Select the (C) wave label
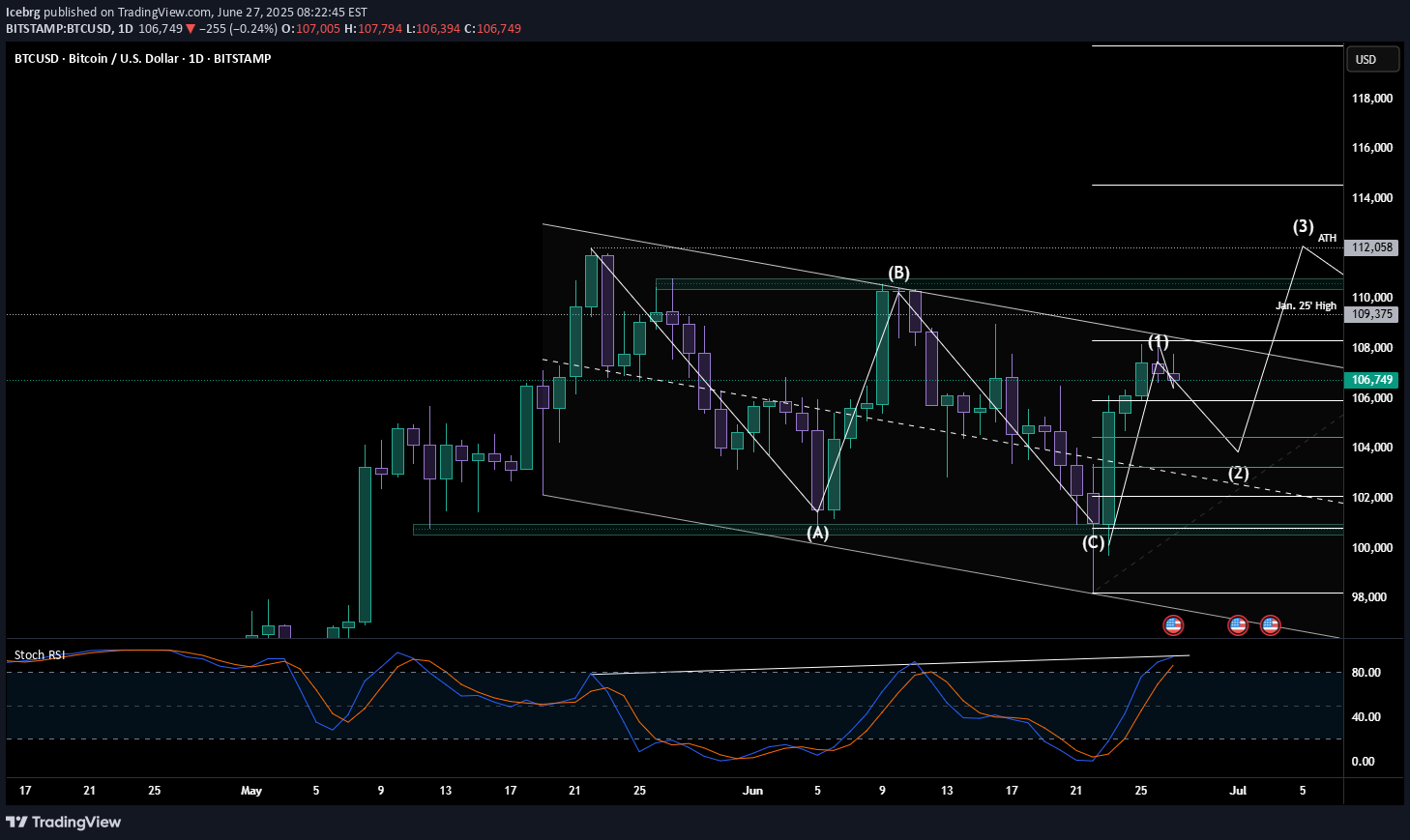 click(x=1093, y=542)
